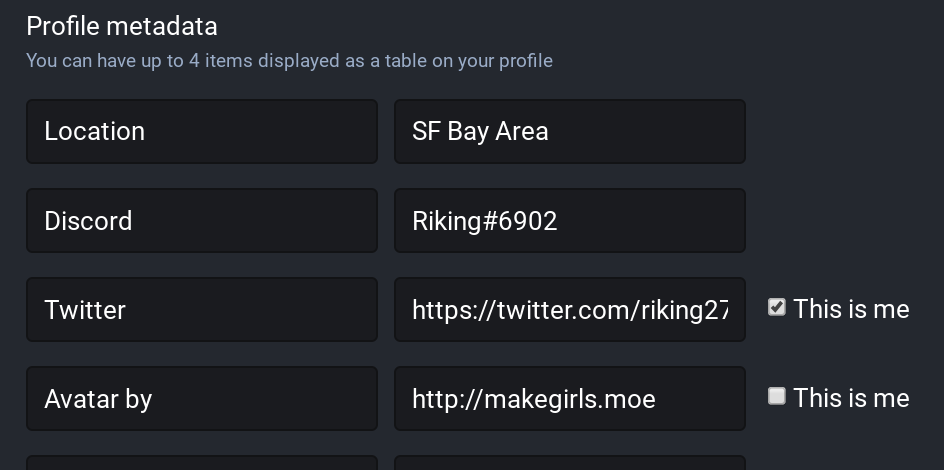Click the twitter.com URL field
This screenshot has height=470, width=944.
click(x=570, y=309)
